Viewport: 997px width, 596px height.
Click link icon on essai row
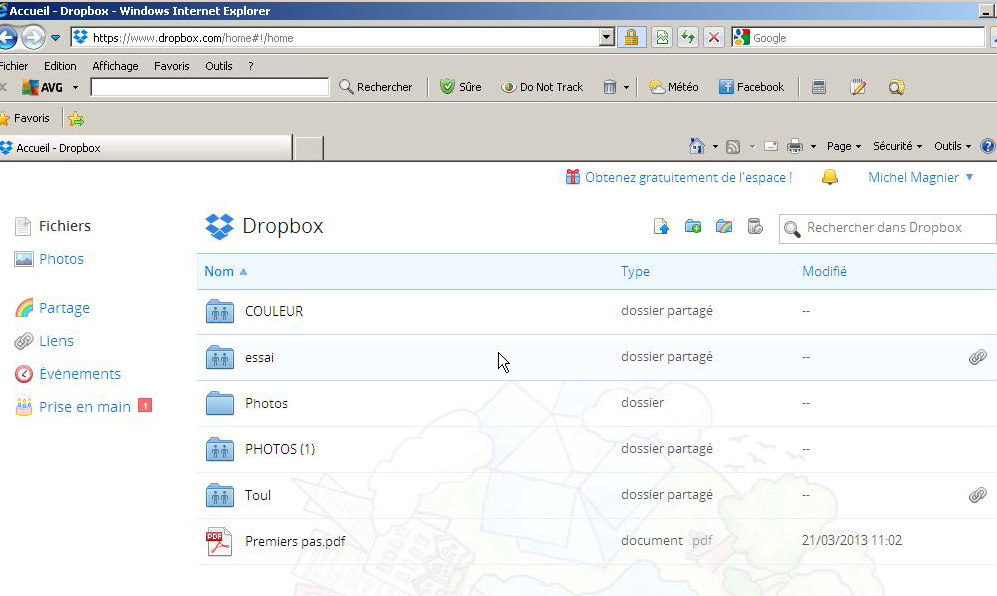977,357
